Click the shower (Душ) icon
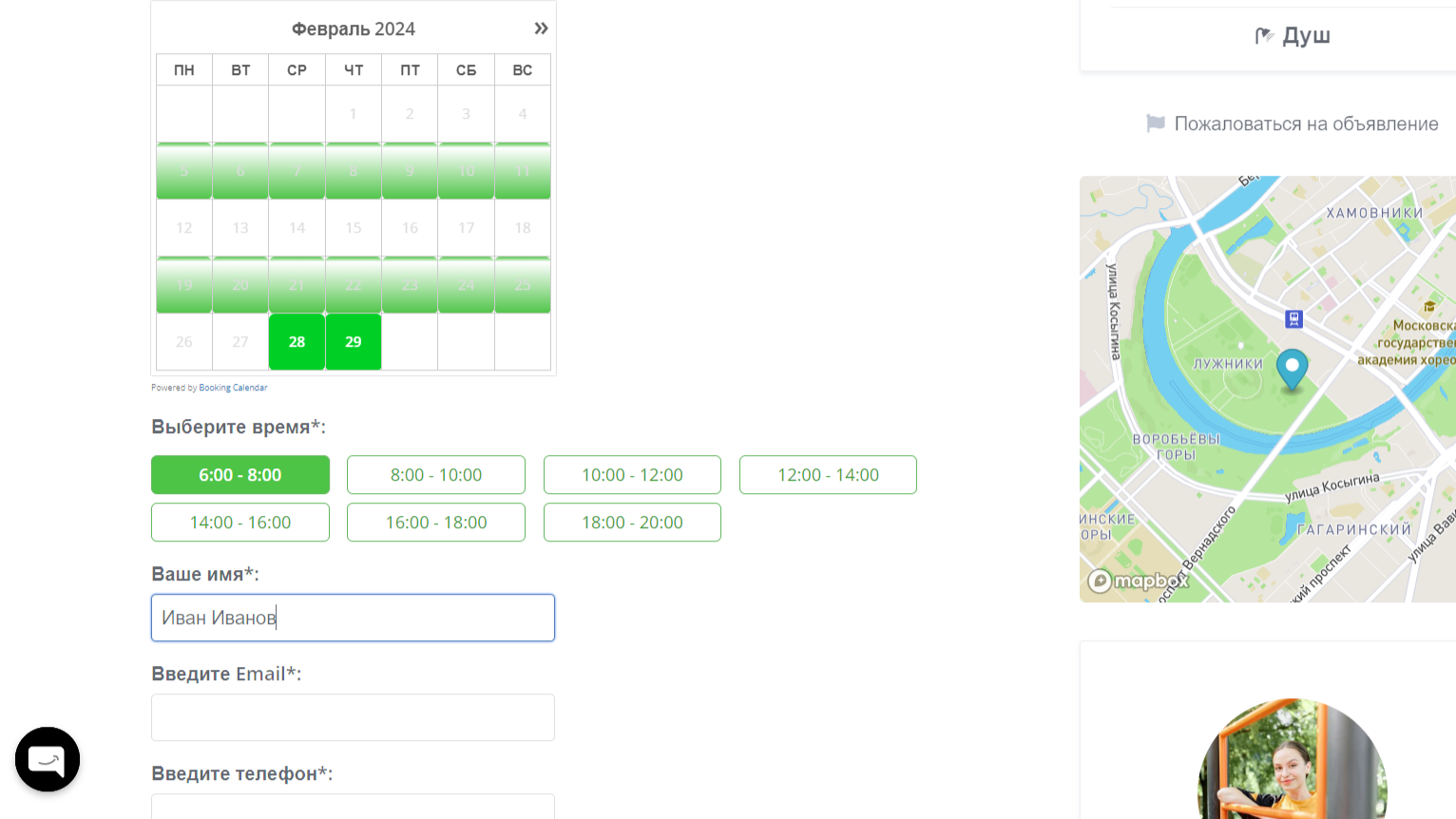The height and width of the screenshot is (819, 1456). pos(1264,36)
